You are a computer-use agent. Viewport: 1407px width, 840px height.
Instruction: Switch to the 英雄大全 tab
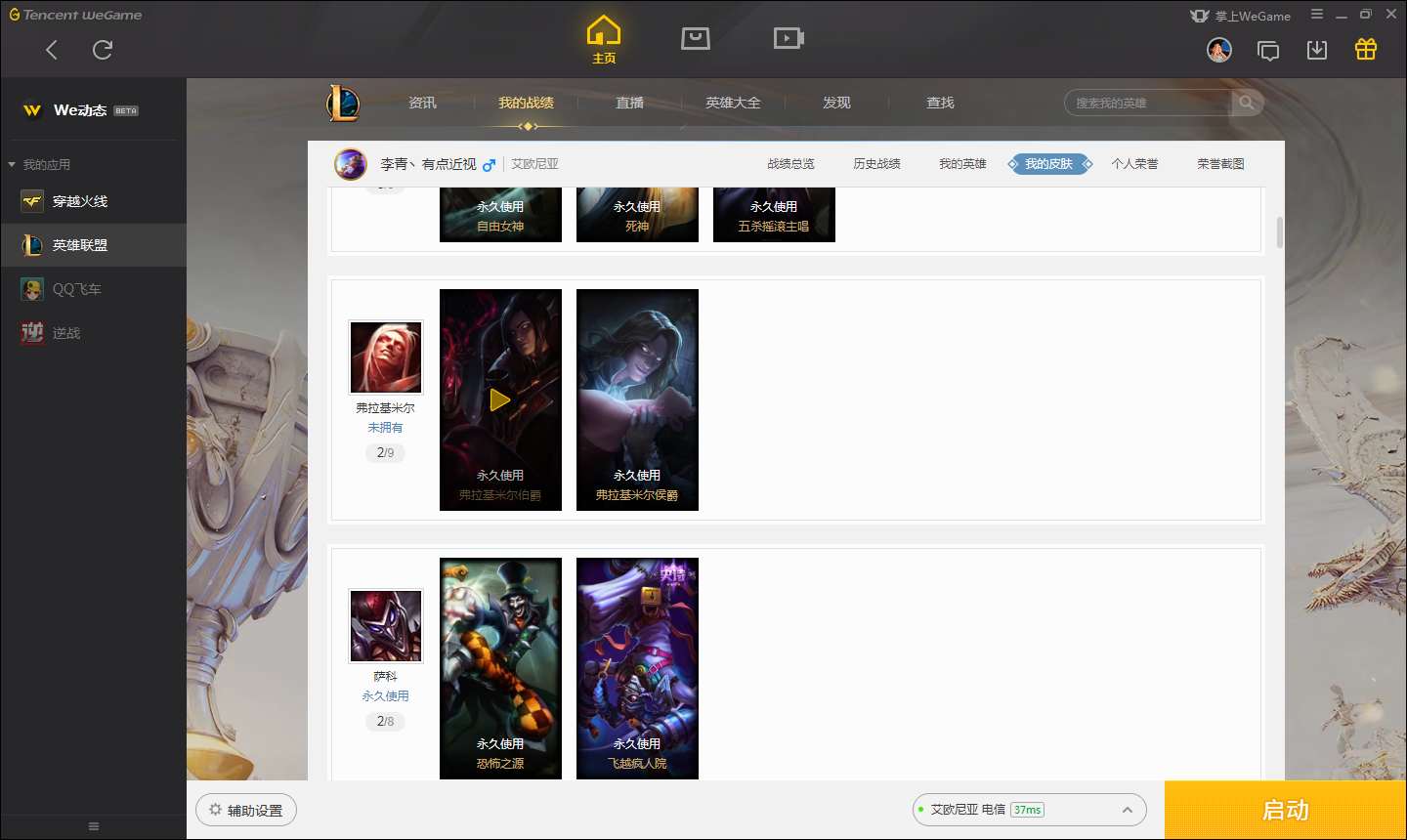click(x=733, y=103)
